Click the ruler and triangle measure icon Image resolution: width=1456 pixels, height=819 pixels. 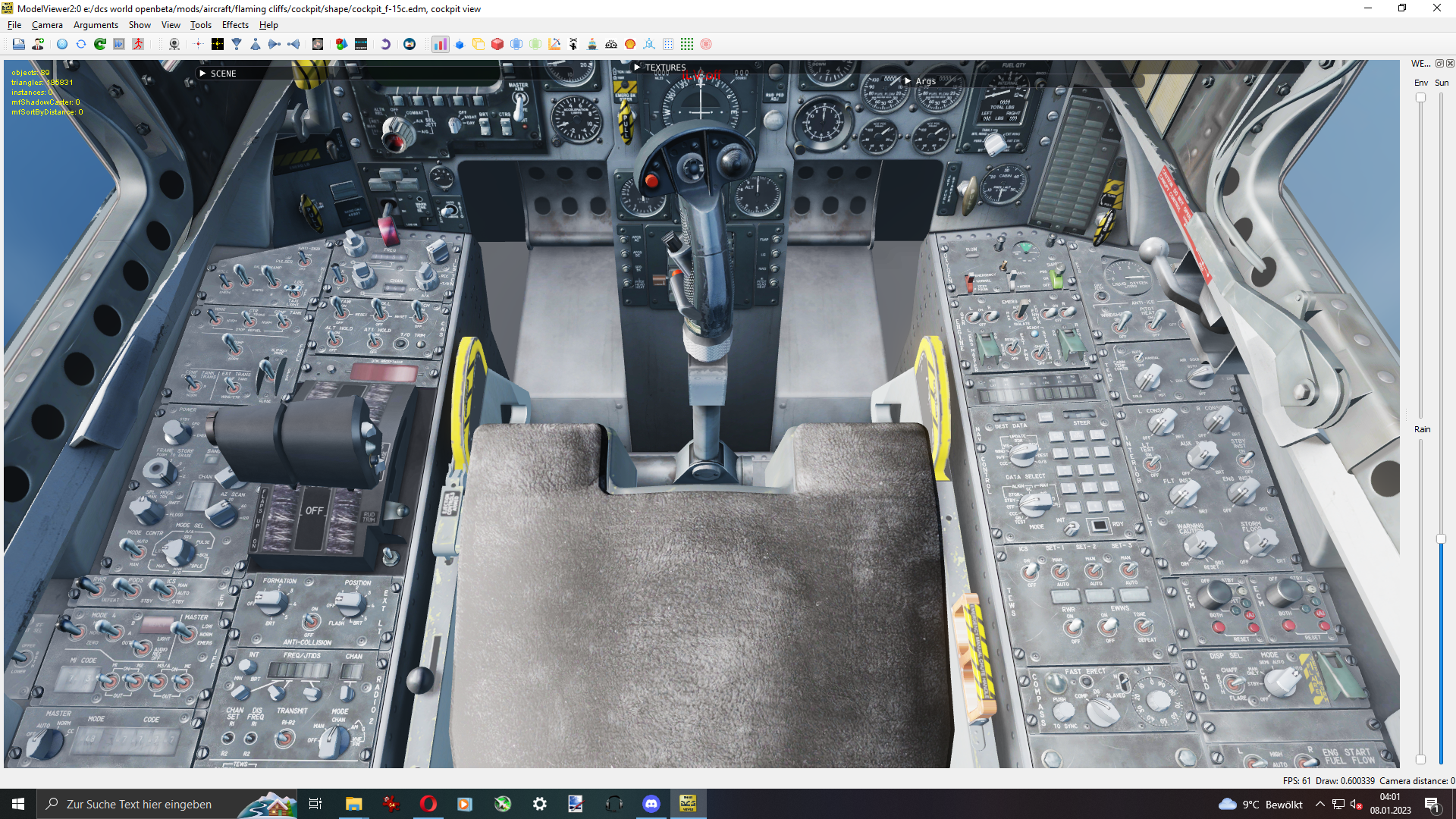click(554, 44)
